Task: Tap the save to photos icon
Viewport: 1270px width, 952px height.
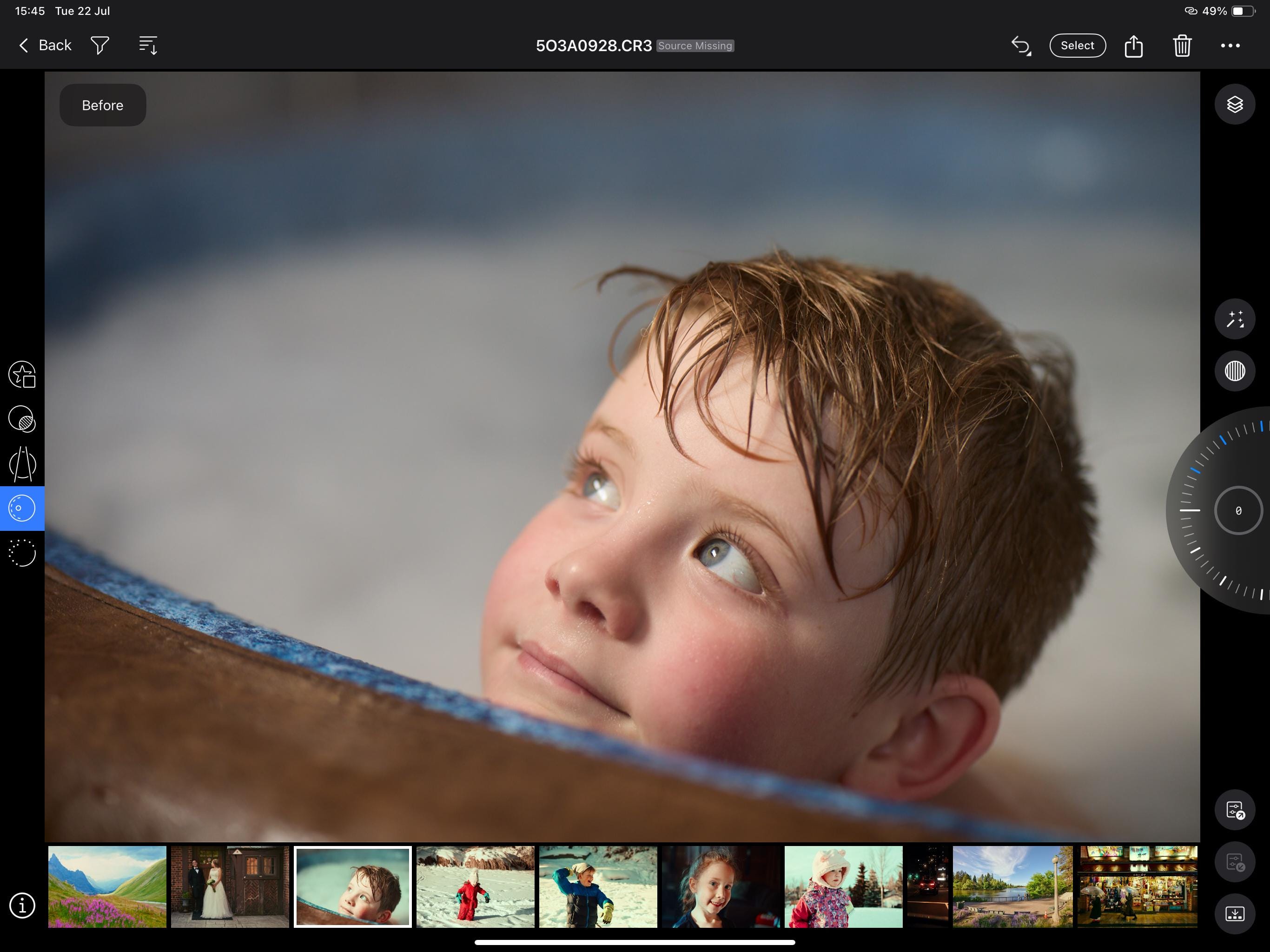Action: (1234, 913)
